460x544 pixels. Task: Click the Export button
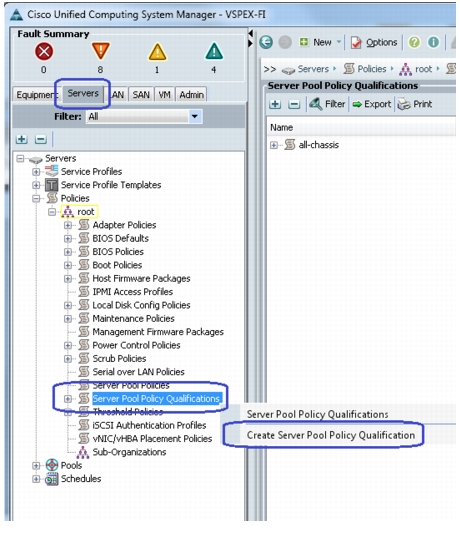pyautogui.click(x=372, y=104)
